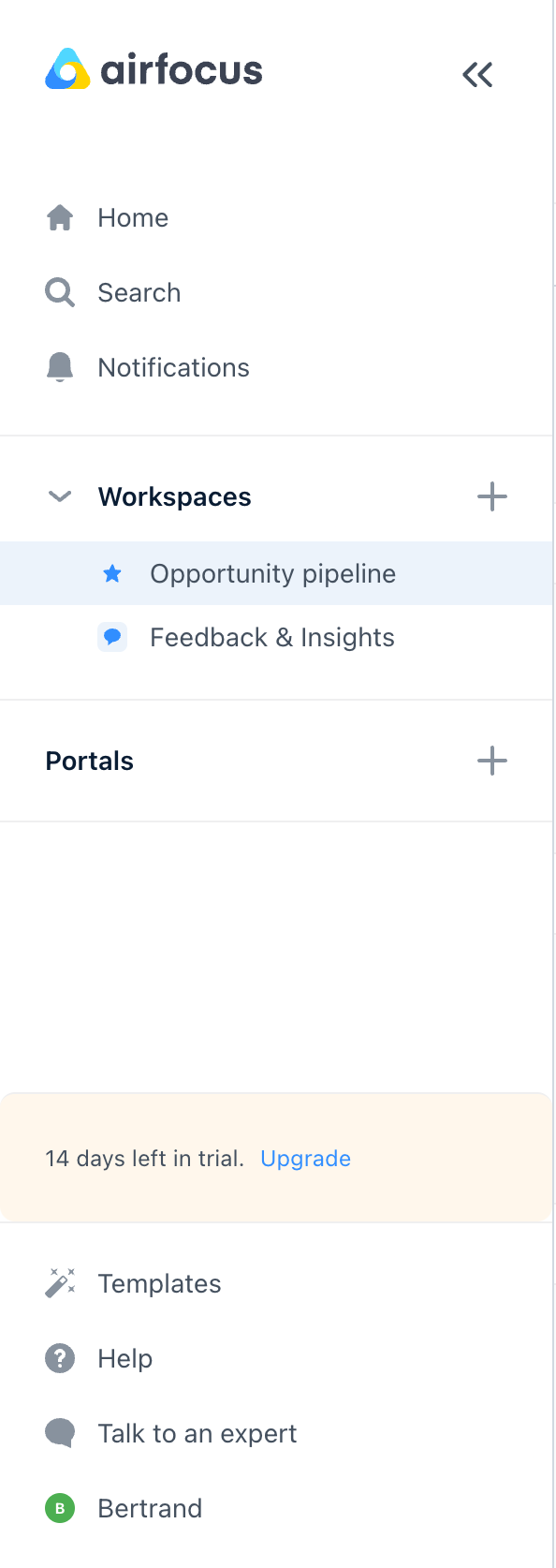Select the Opportunity pipeline workspace
This screenshot has width=556, height=1568.
(x=272, y=573)
